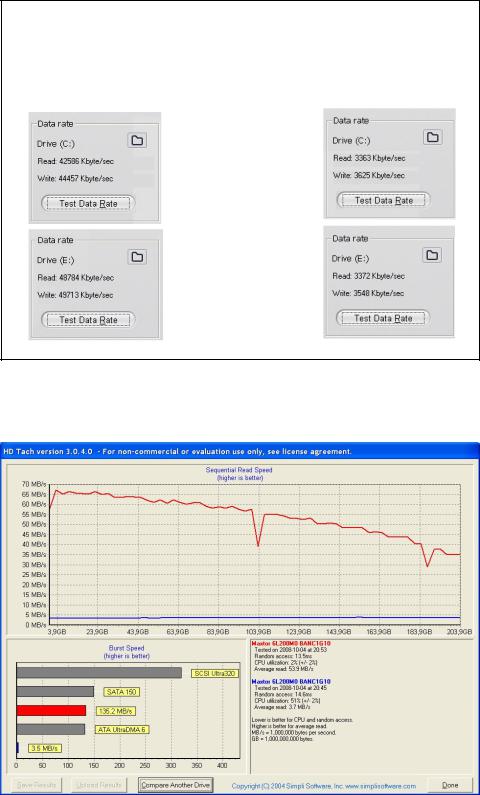Click the Compare Another Drive button
This screenshot has width=480, height=795.
(x=175, y=785)
